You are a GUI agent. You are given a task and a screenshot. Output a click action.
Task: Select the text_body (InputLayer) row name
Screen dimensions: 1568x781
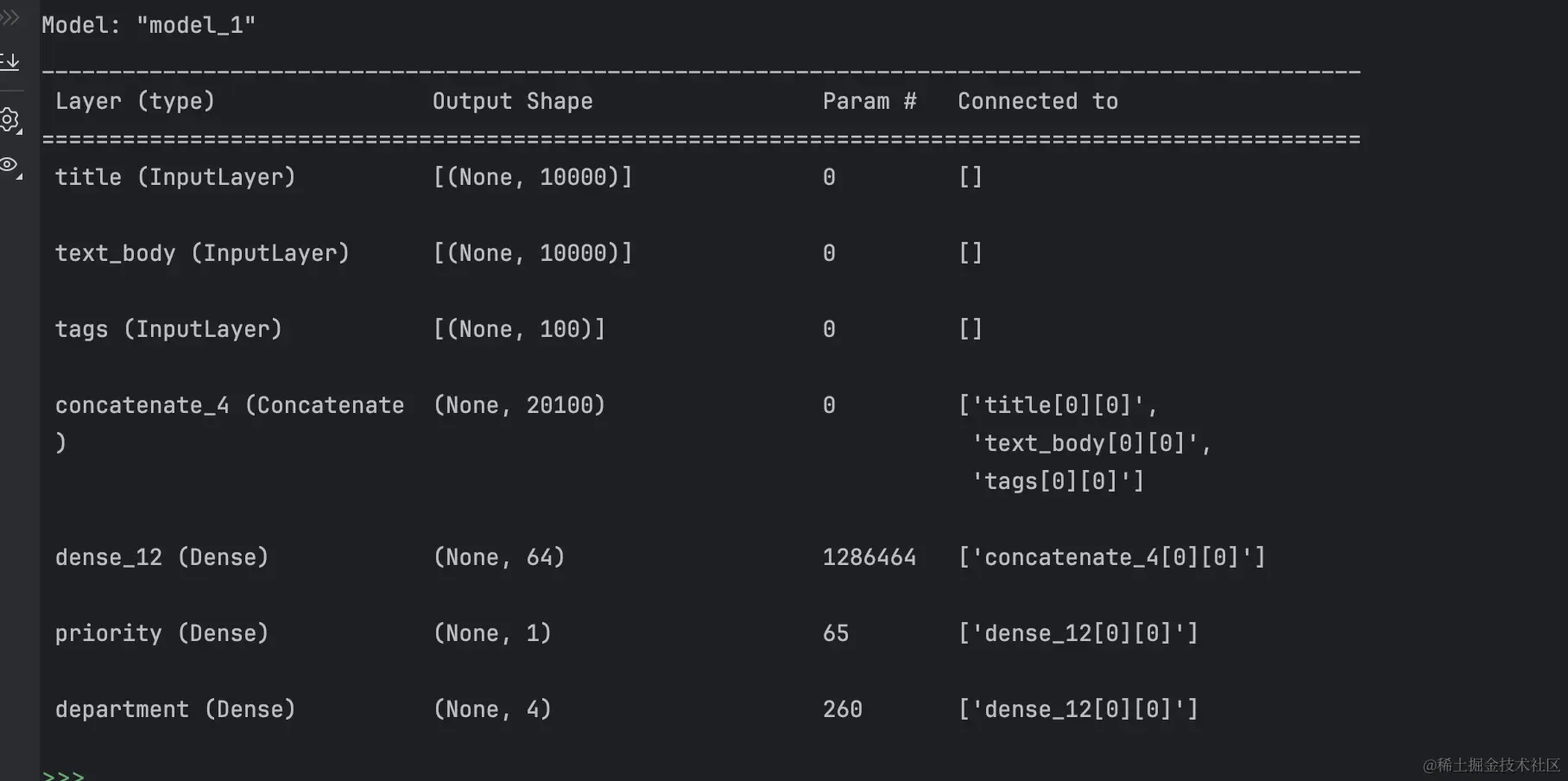click(202, 253)
